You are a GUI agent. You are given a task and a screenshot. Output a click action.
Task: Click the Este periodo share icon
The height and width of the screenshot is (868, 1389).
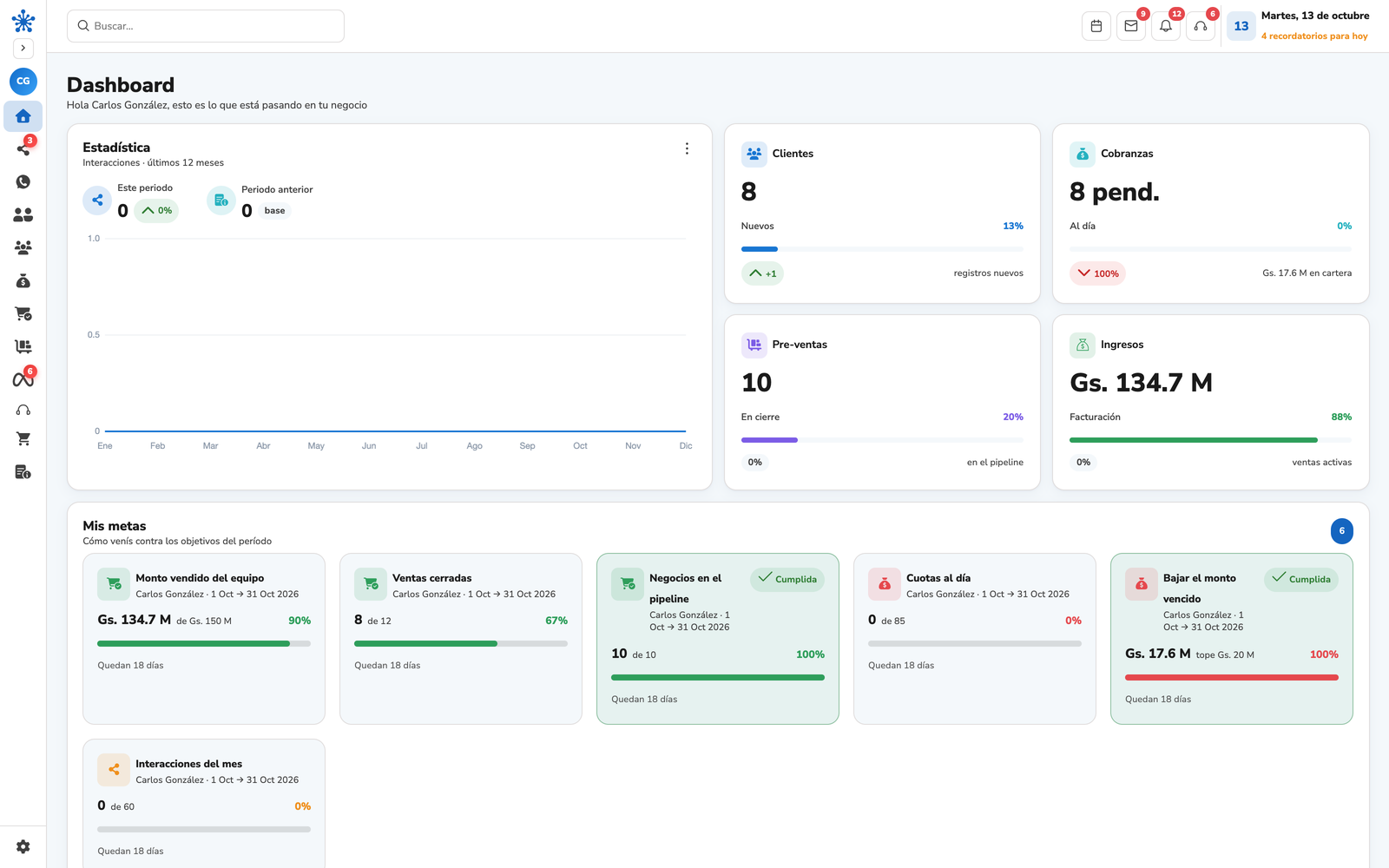[97, 201]
